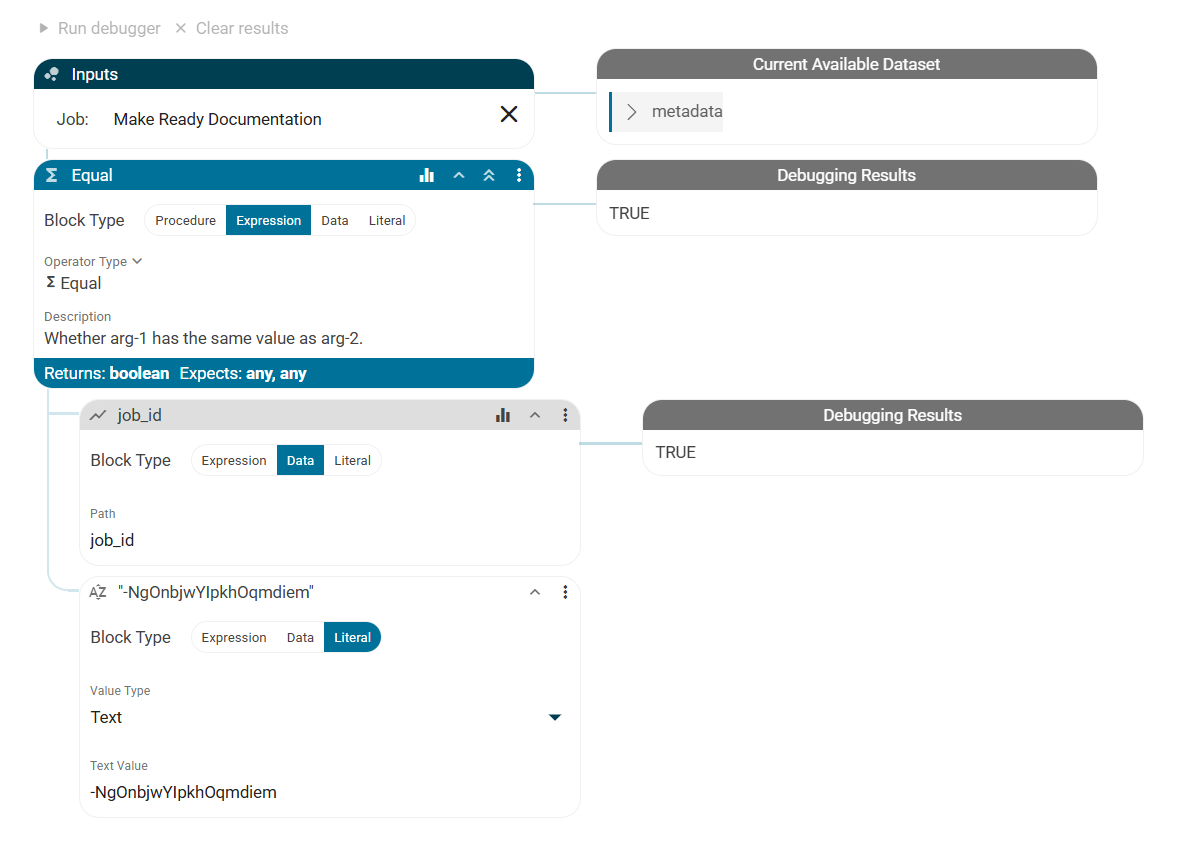Viewport: 1181px width, 852px height.
Task: Open the Operator Type dropdown
Action: click(93, 261)
